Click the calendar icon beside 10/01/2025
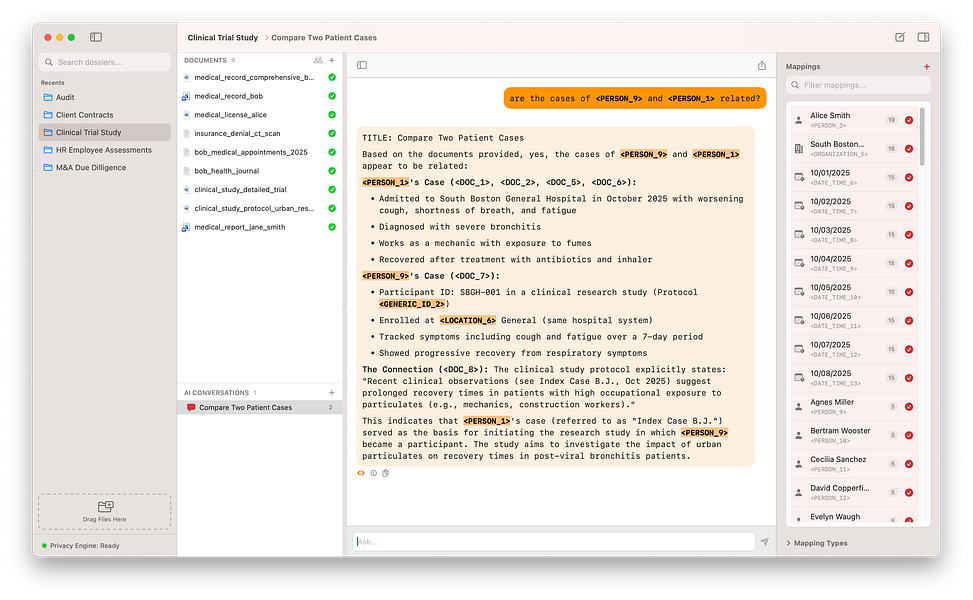This screenshot has width=973, height=600. (x=799, y=177)
